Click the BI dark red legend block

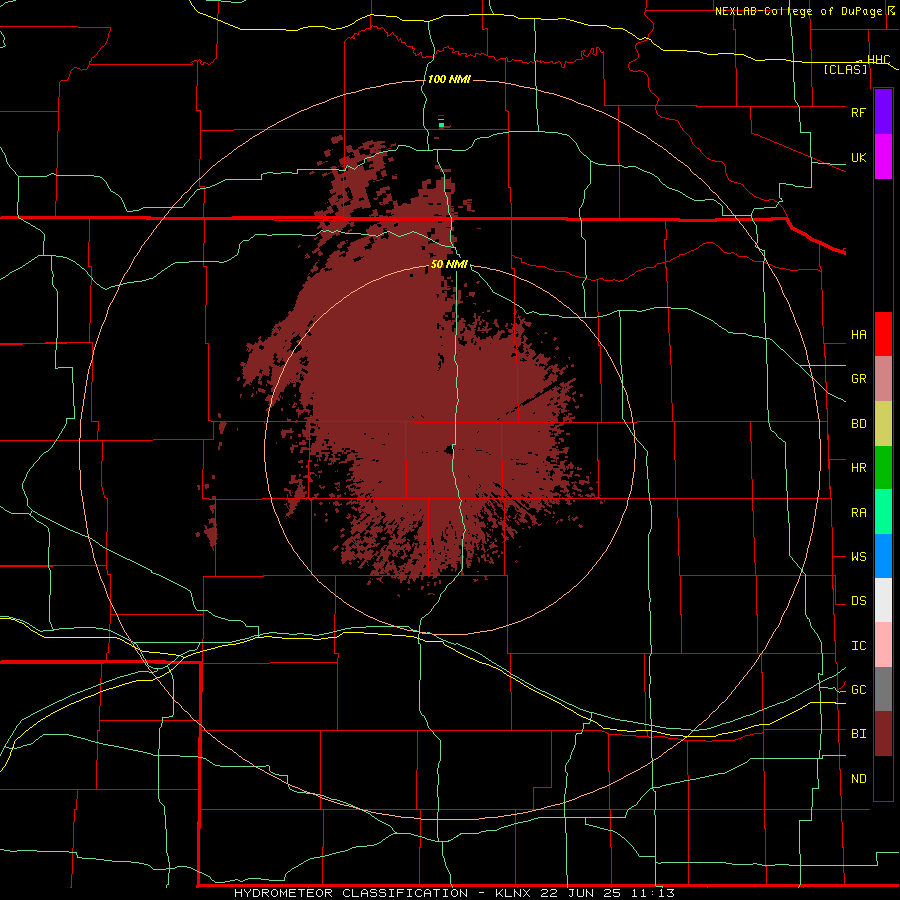pyautogui.click(x=883, y=734)
